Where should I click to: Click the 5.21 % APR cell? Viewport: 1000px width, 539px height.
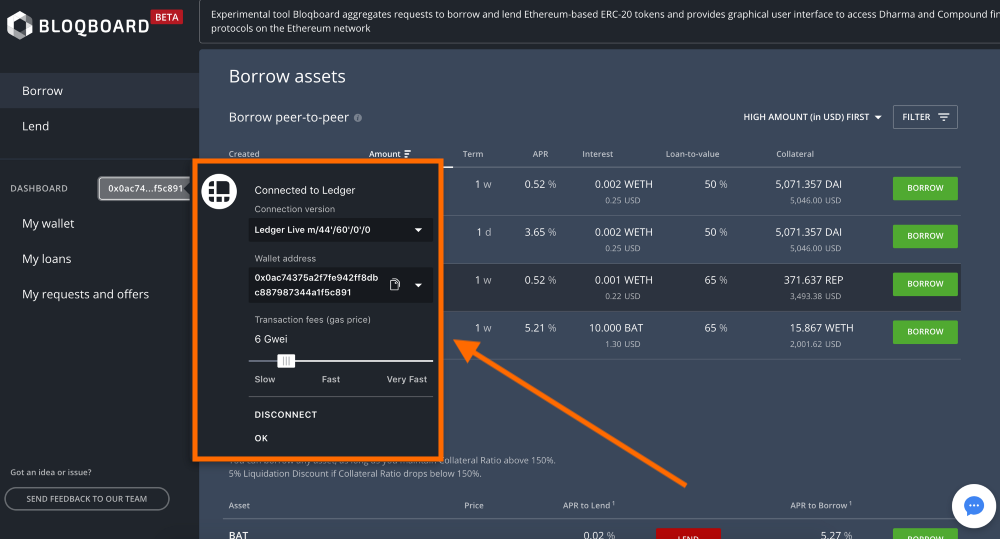point(540,328)
